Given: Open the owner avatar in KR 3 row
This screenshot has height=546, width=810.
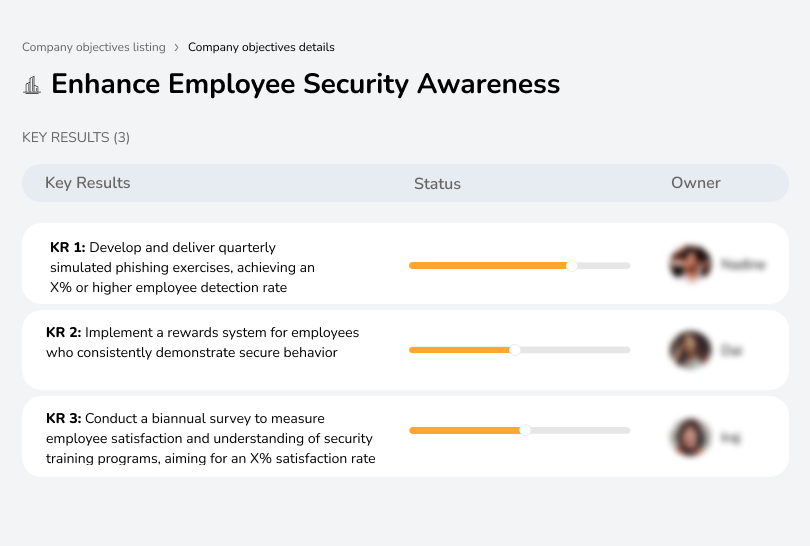Looking at the screenshot, I should pyautogui.click(x=690, y=437).
